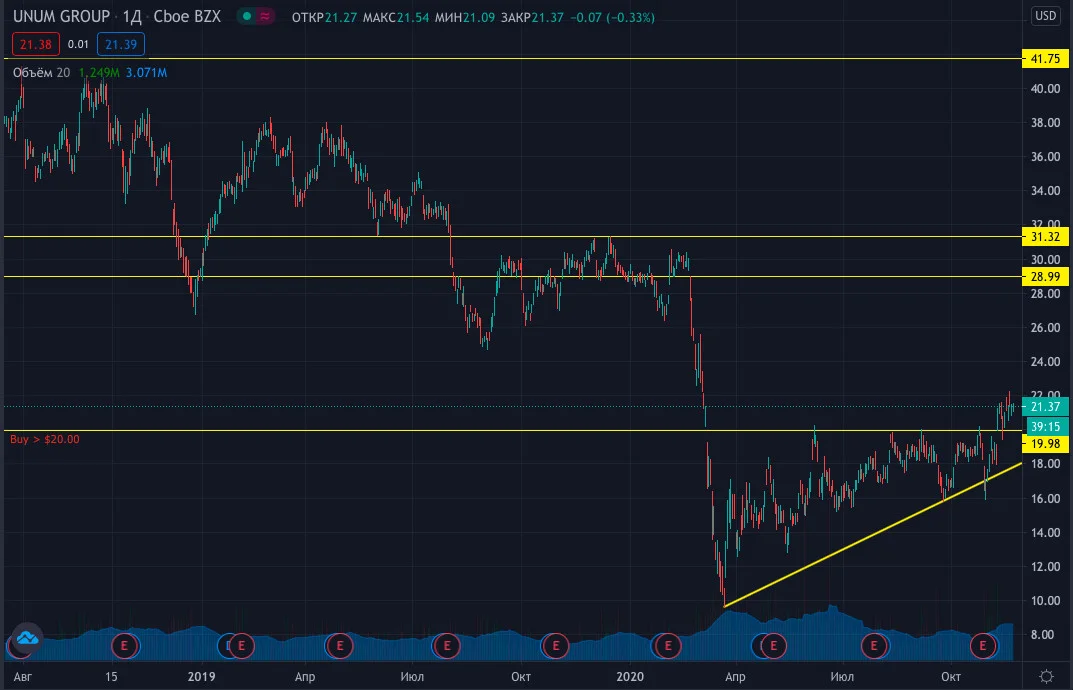Viewport: 1073px width, 690px height.
Task: Click the 0.01 spread value
Action: pos(78,44)
